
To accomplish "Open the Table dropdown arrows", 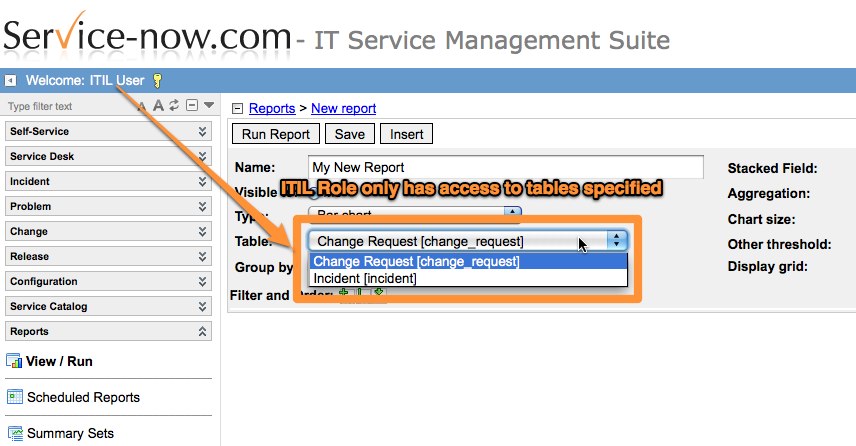I will tap(617, 240).
